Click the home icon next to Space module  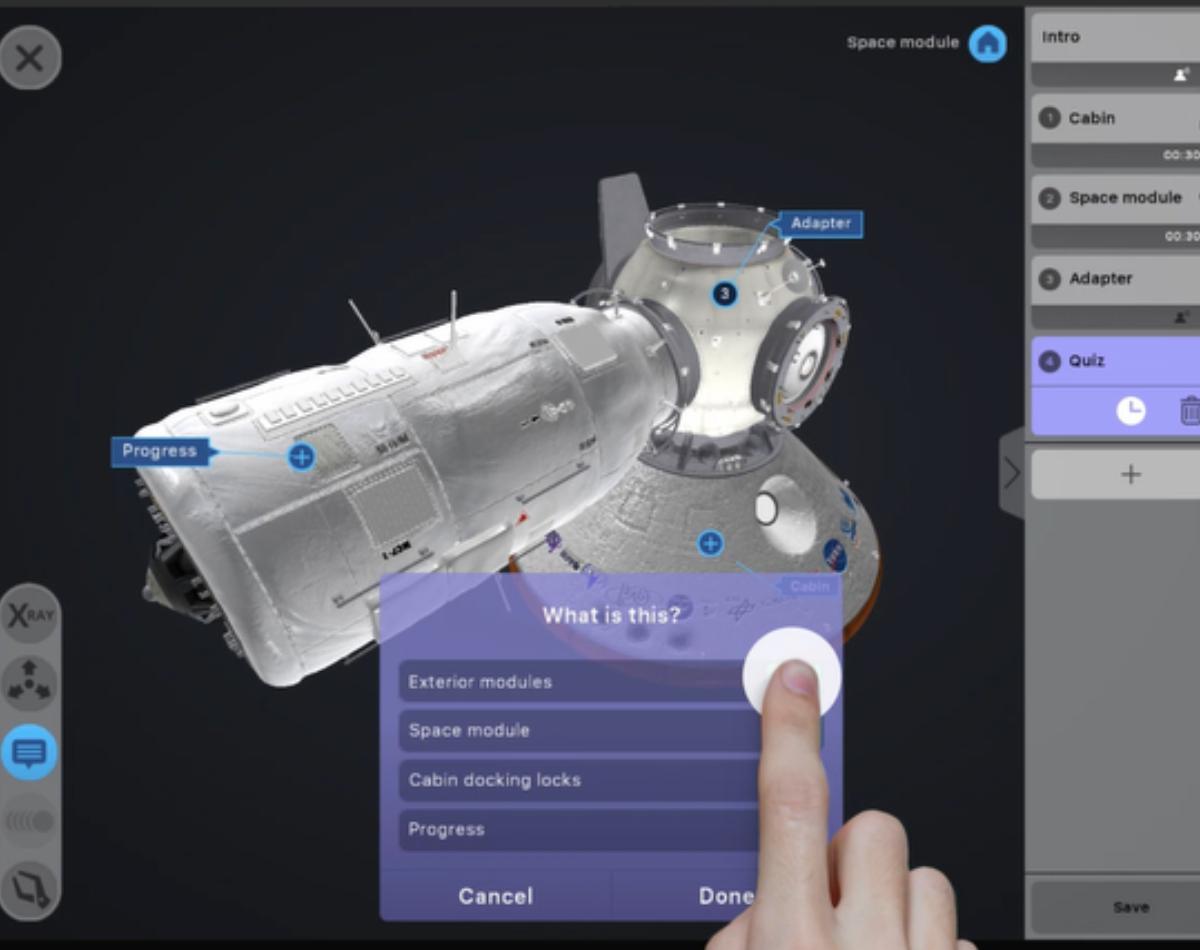[x=987, y=43]
